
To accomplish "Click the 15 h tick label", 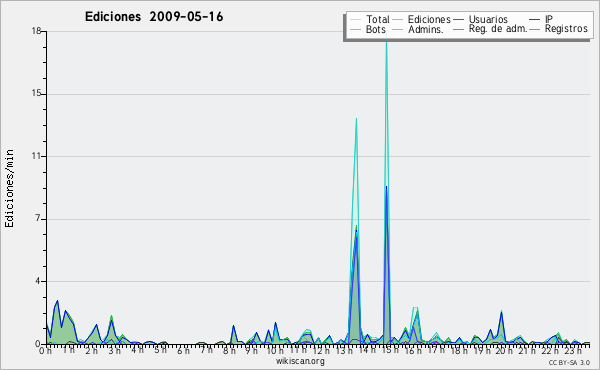I will click(x=390, y=350).
